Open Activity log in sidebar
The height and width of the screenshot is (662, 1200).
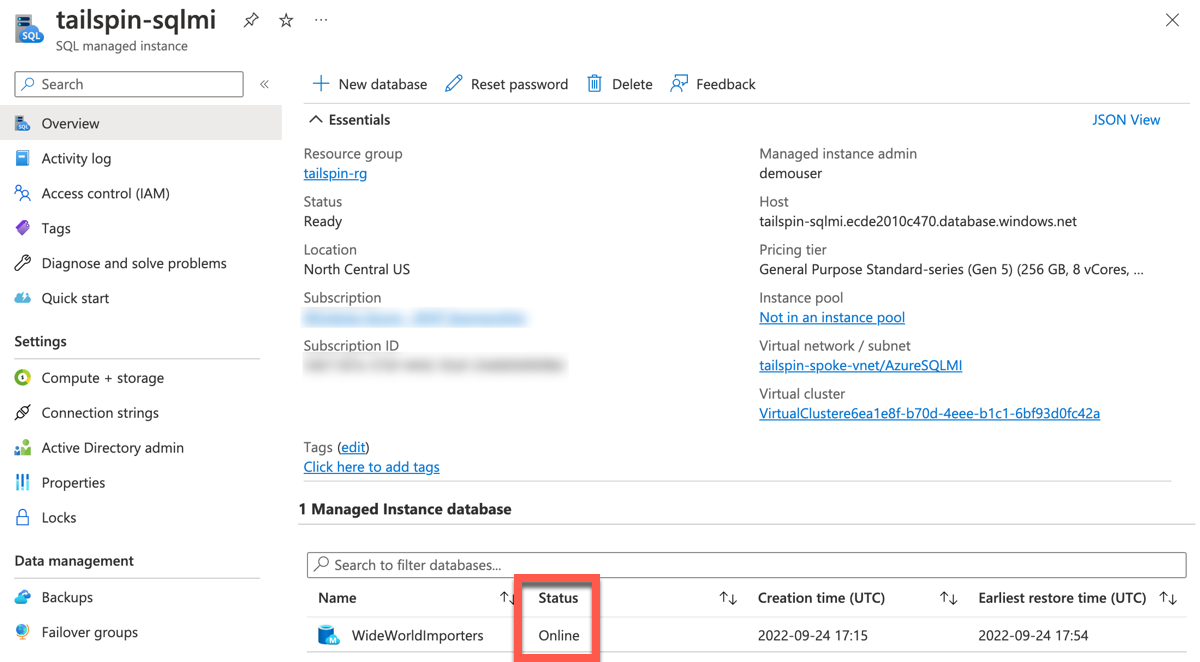pyautogui.click(x=76, y=158)
